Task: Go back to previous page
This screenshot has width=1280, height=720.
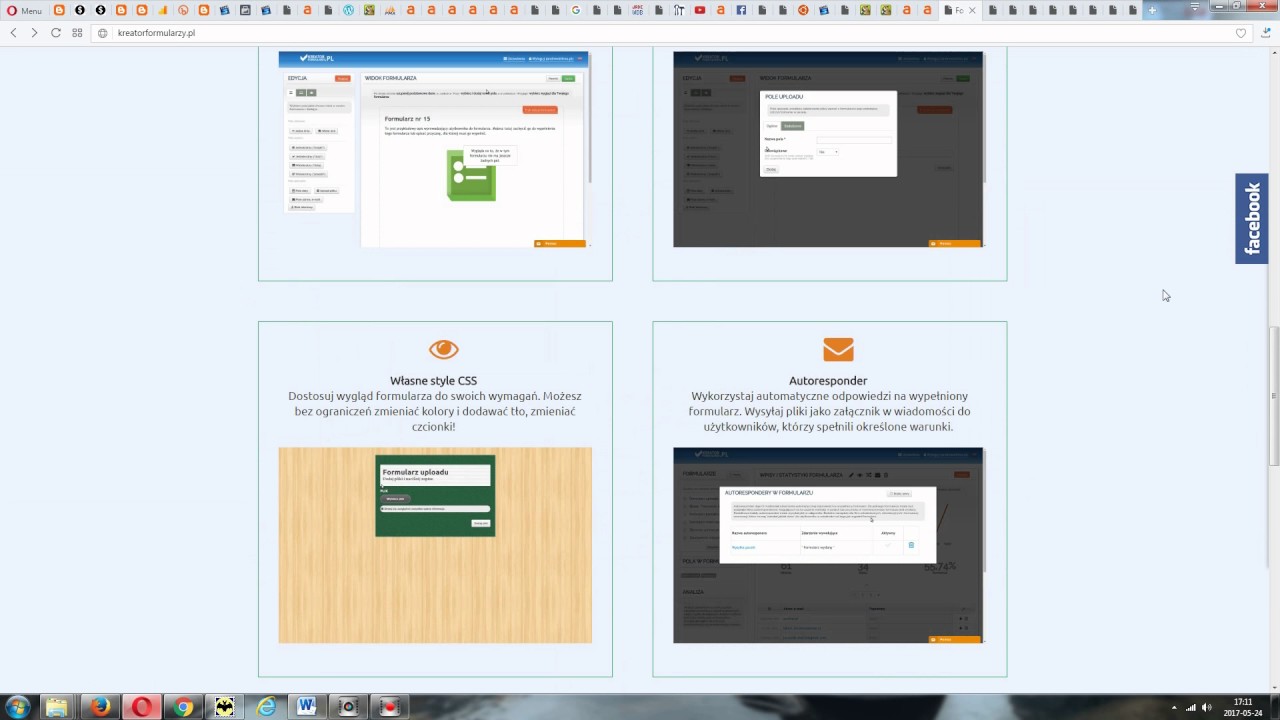Action: click(13, 33)
